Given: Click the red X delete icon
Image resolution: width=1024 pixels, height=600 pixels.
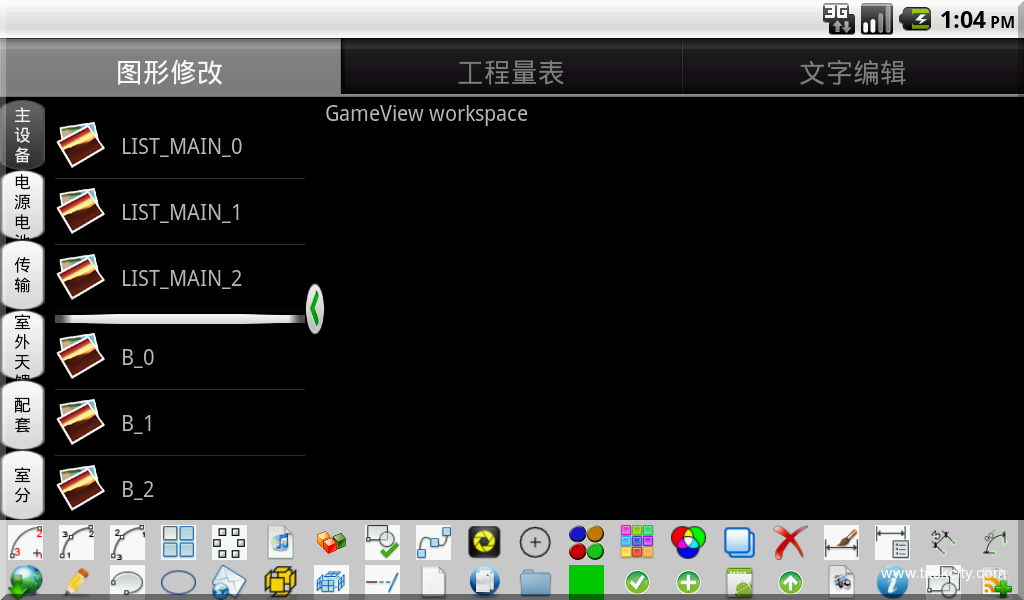Looking at the screenshot, I should click(790, 543).
